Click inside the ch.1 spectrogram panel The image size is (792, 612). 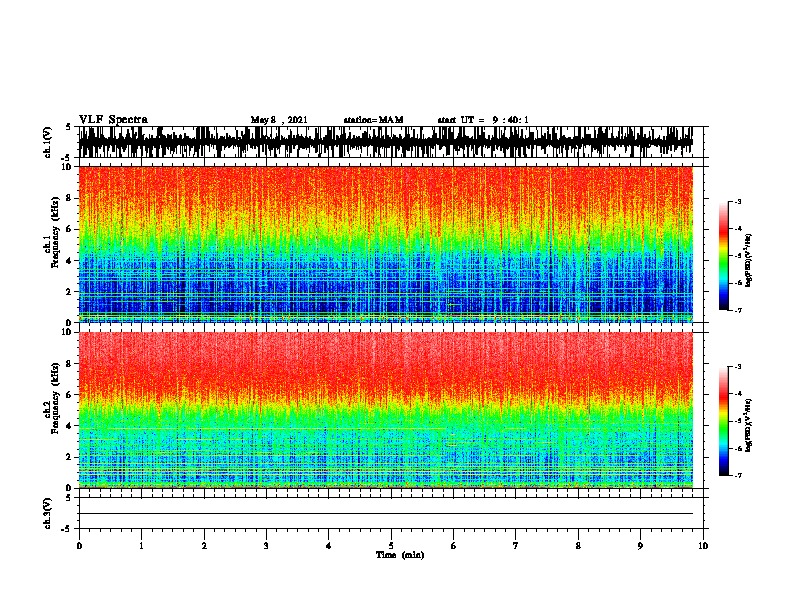(x=386, y=244)
